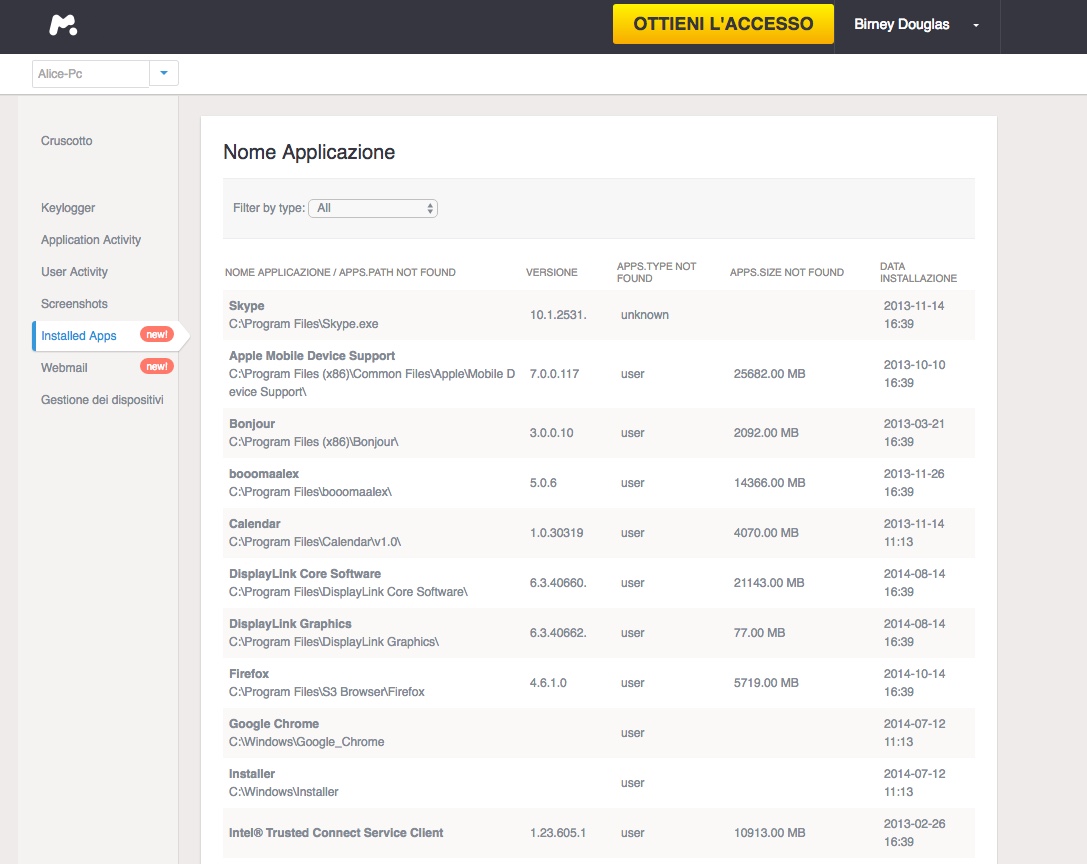
Task: Click the Alice-Pc device input field
Action: pos(90,74)
